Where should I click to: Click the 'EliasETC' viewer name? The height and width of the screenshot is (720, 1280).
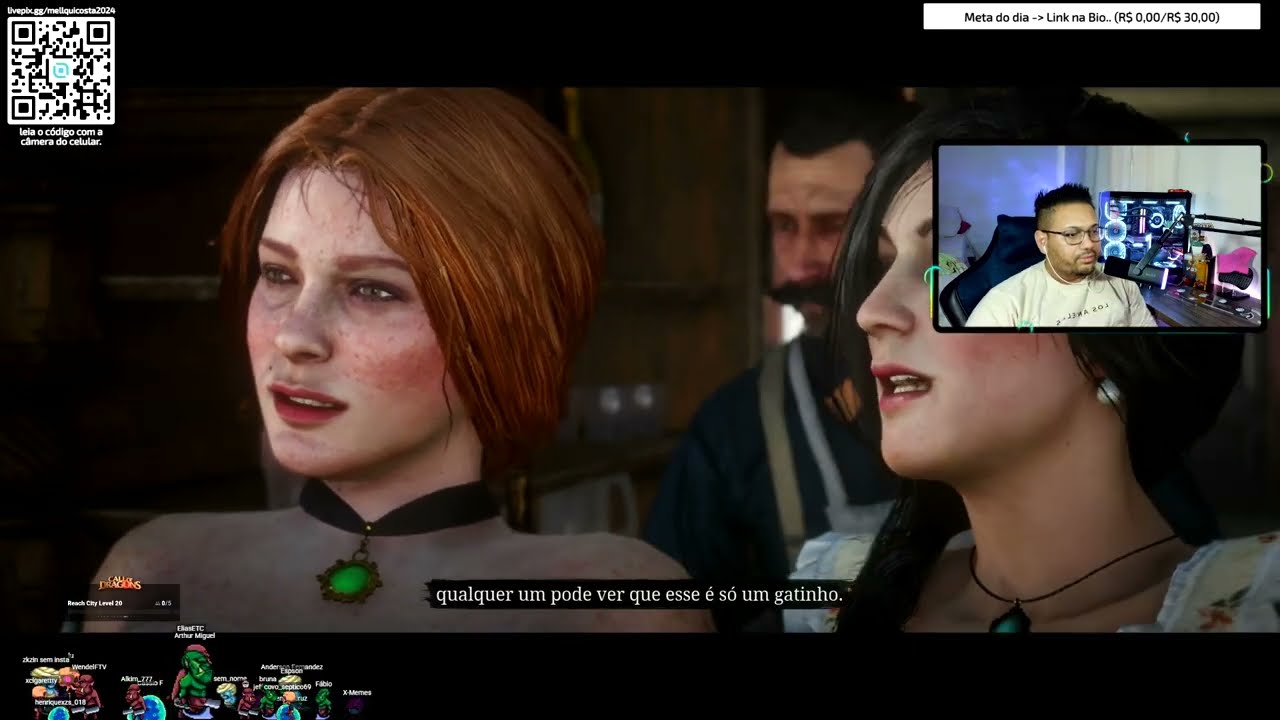tap(190, 628)
